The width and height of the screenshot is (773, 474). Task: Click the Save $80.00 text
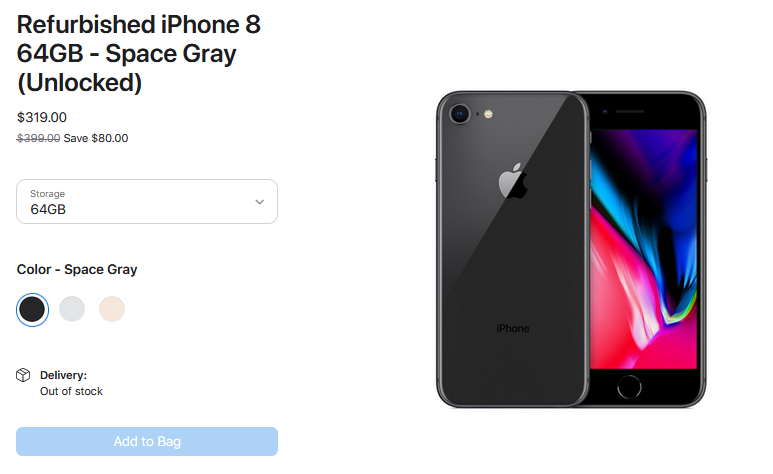96,138
